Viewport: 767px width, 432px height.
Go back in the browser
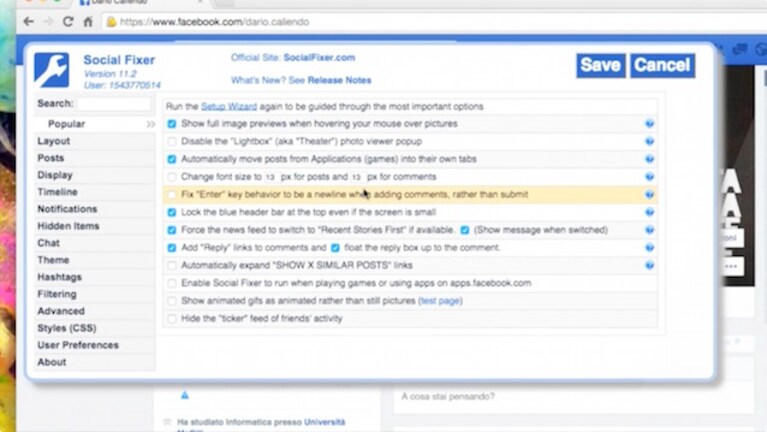coord(29,22)
